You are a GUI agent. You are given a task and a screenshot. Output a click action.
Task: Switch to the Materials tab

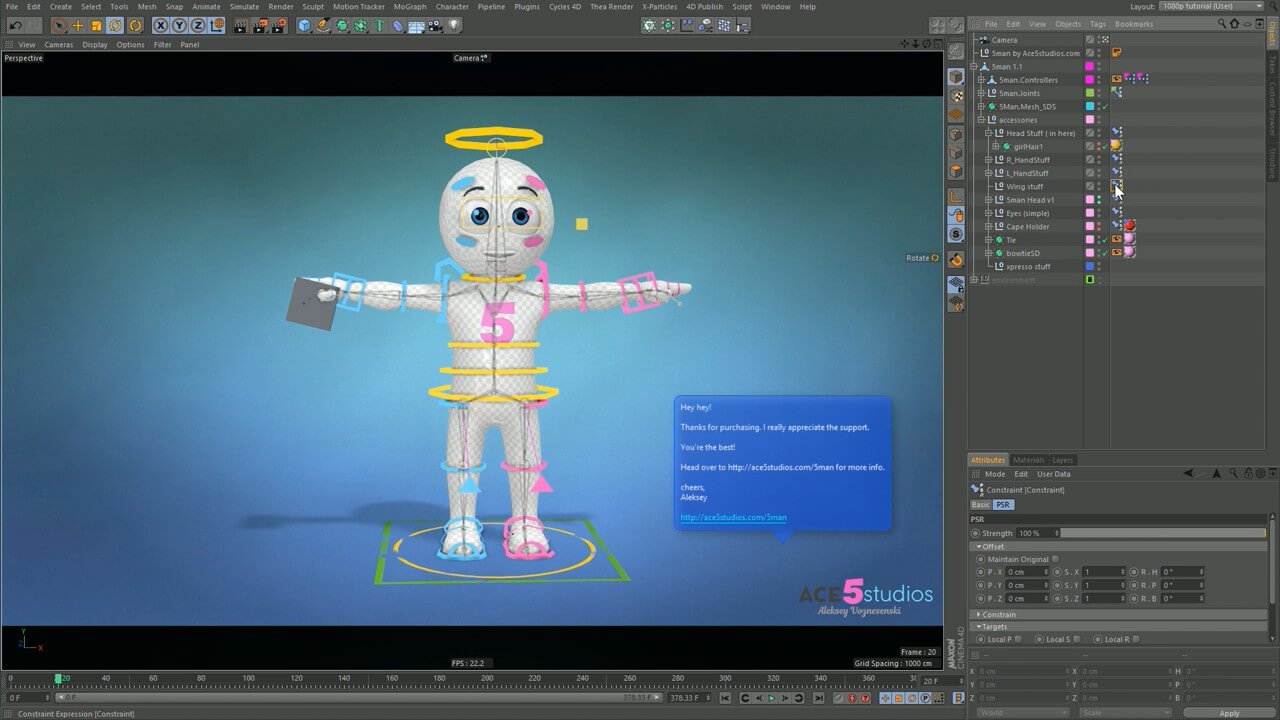click(1028, 460)
